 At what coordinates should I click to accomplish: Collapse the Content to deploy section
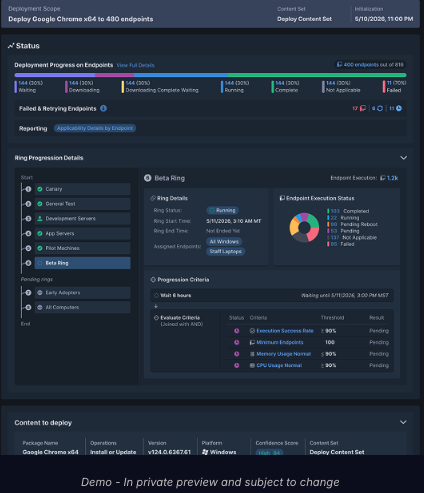coord(403,422)
